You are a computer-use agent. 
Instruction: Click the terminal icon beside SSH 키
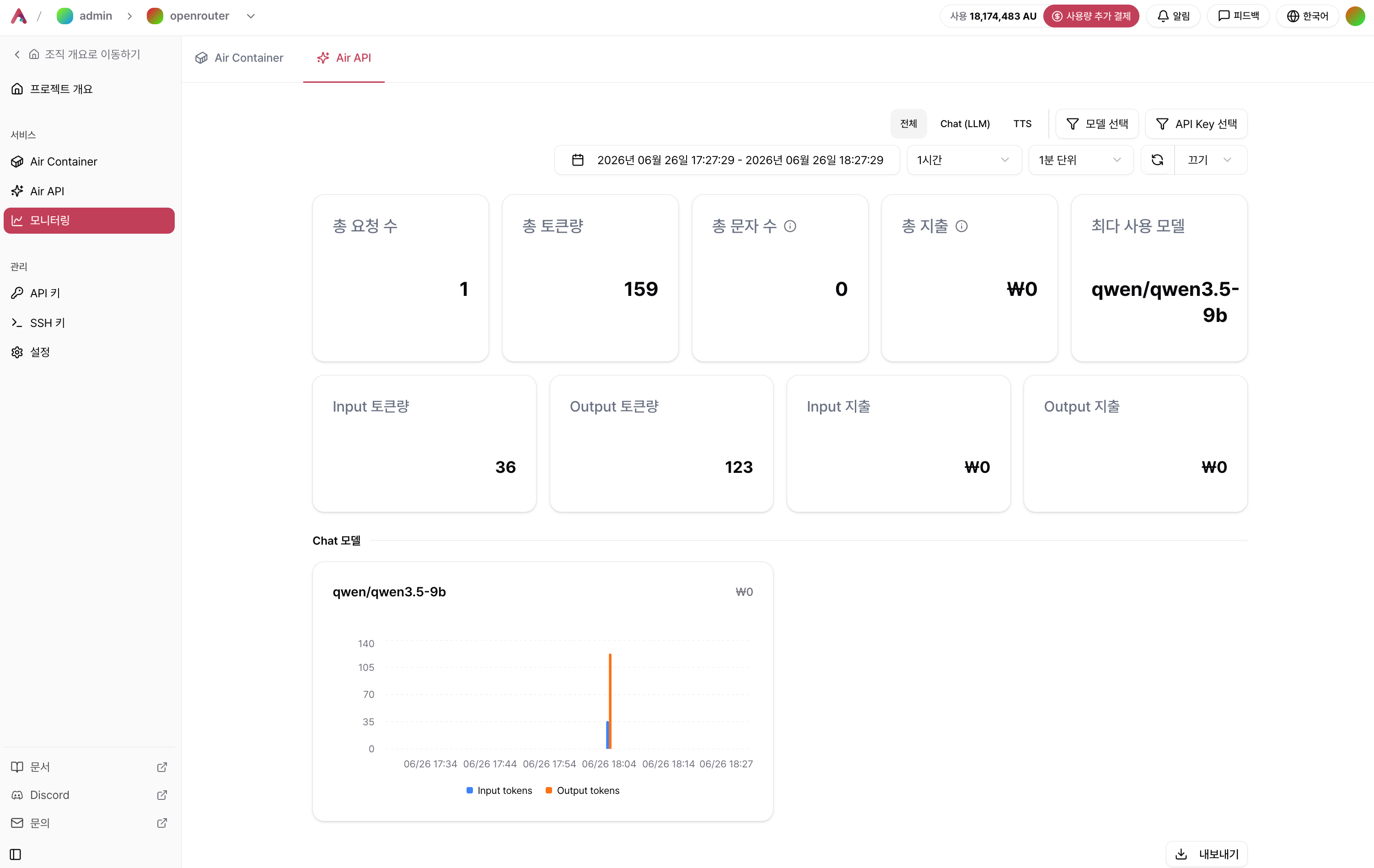click(17, 323)
